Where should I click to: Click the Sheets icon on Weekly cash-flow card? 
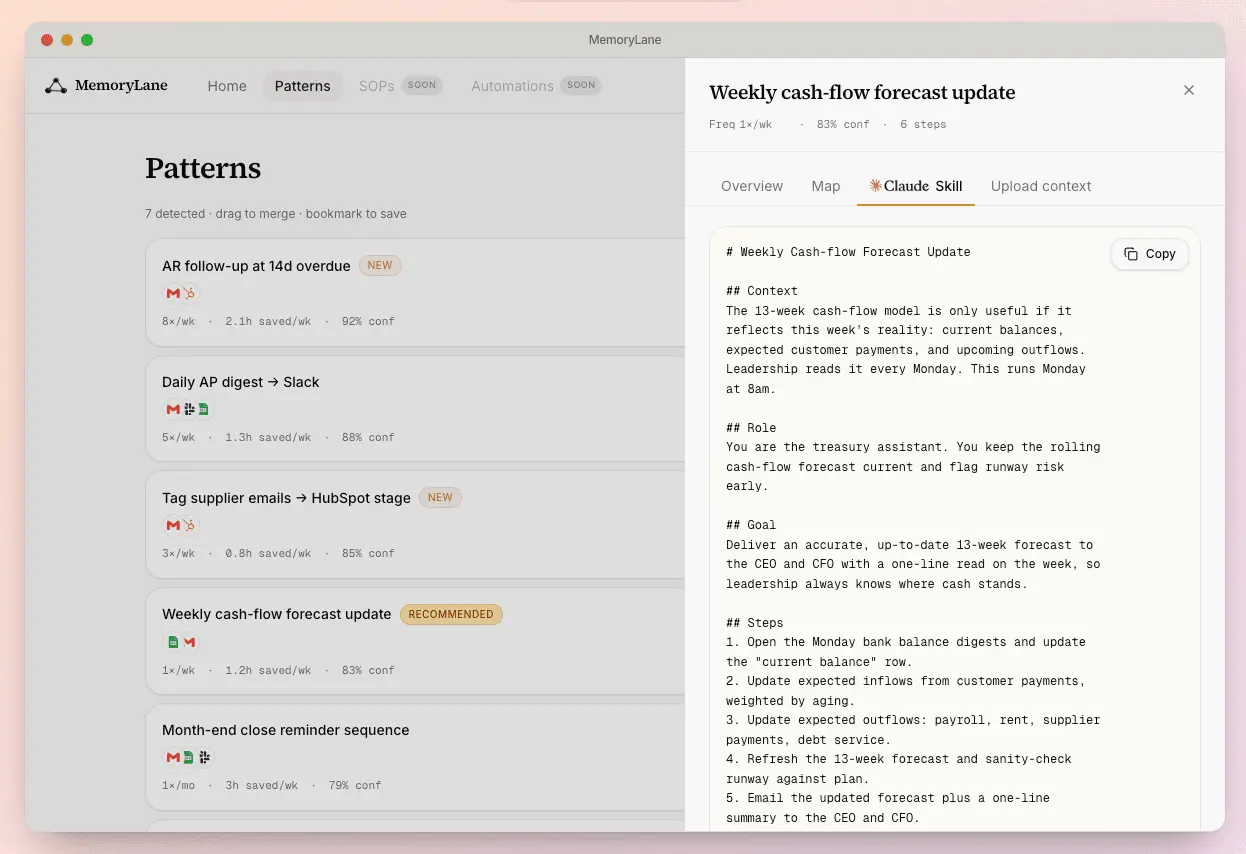[173, 642]
